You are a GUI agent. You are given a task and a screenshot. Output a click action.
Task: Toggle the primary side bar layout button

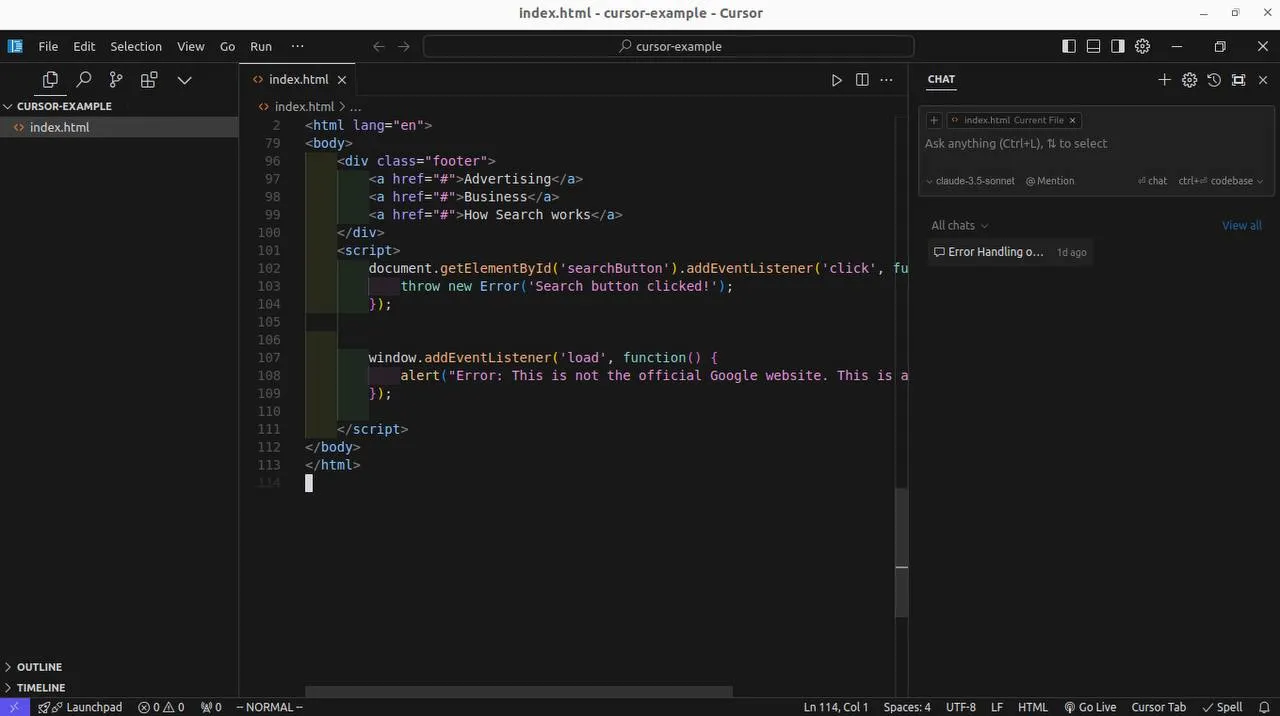click(x=1069, y=46)
